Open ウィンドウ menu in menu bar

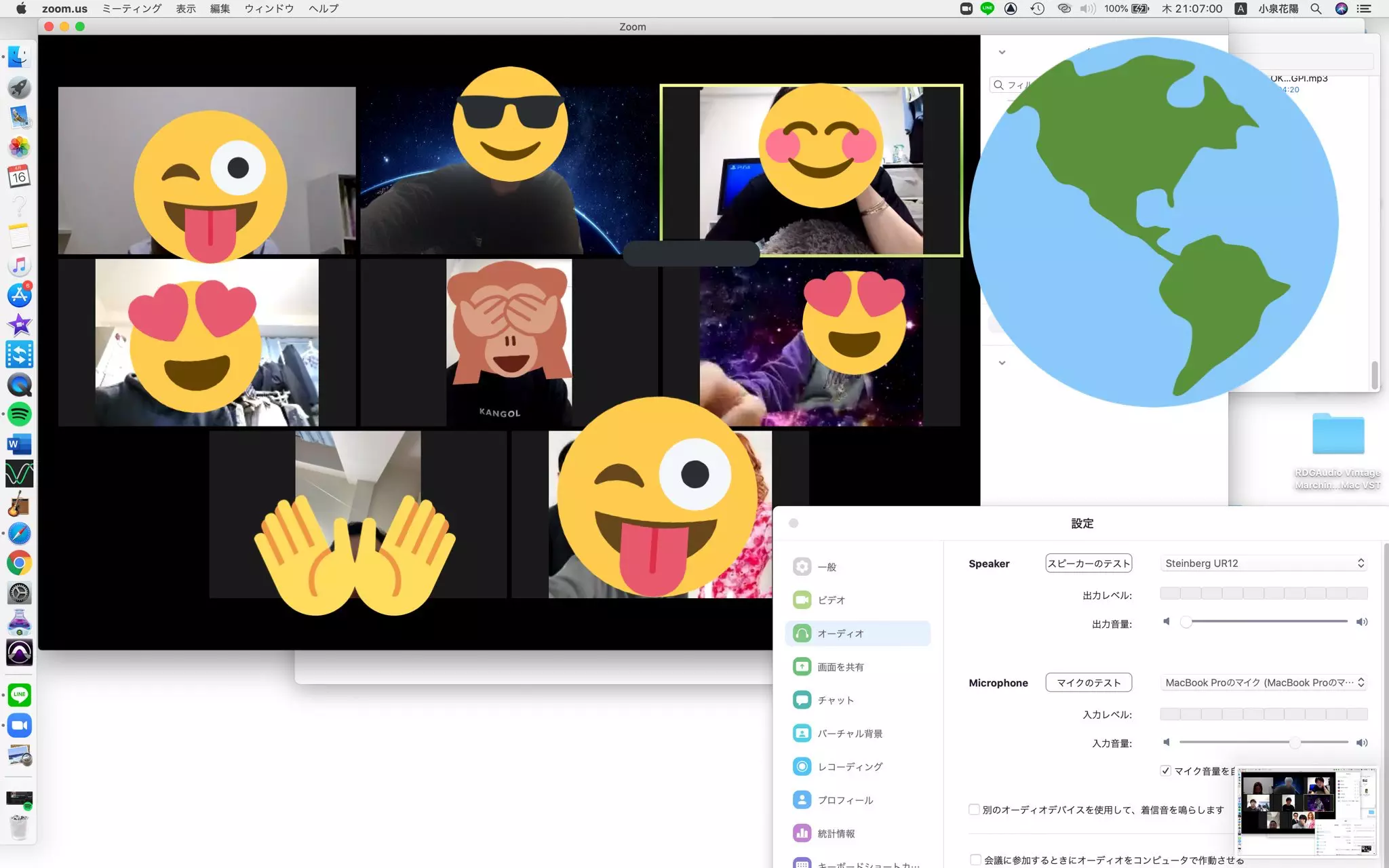[x=269, y=9]
